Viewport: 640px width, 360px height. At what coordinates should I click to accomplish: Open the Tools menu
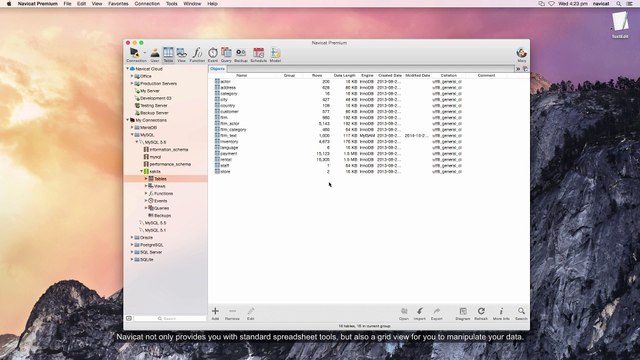pos(171,4)
